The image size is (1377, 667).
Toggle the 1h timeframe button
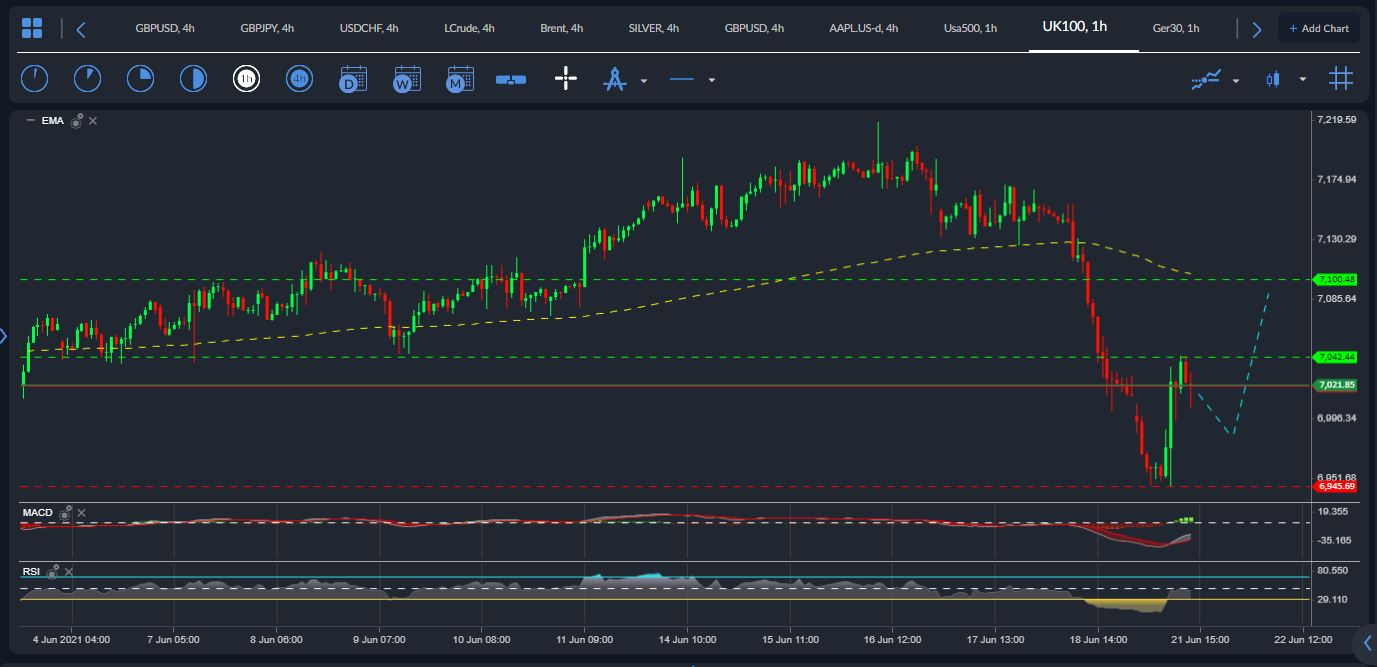point(246,78)
